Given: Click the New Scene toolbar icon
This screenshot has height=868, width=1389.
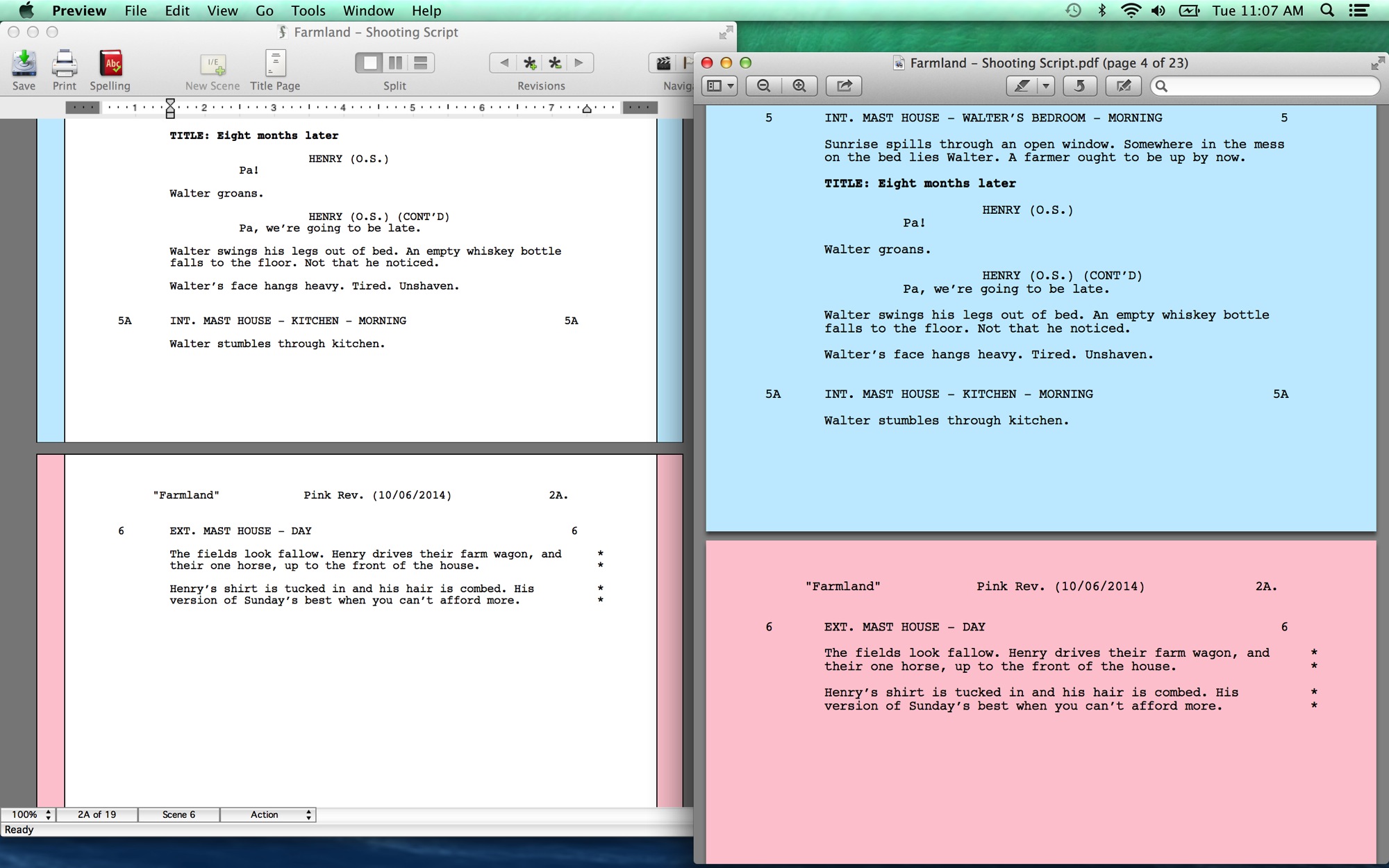Looking at the screenshot, I should pos(213,64).
